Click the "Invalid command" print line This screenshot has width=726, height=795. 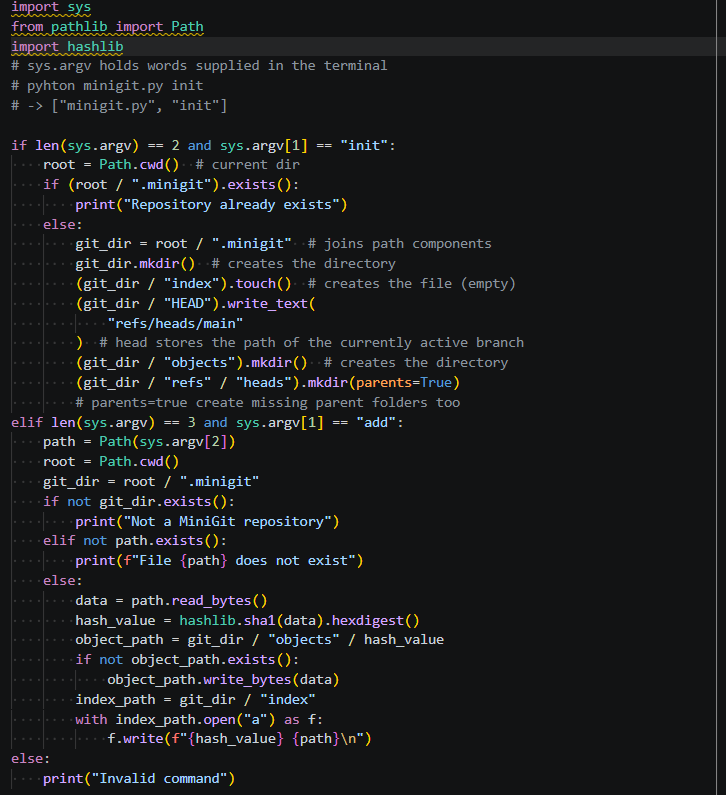(x=139, y=779)
